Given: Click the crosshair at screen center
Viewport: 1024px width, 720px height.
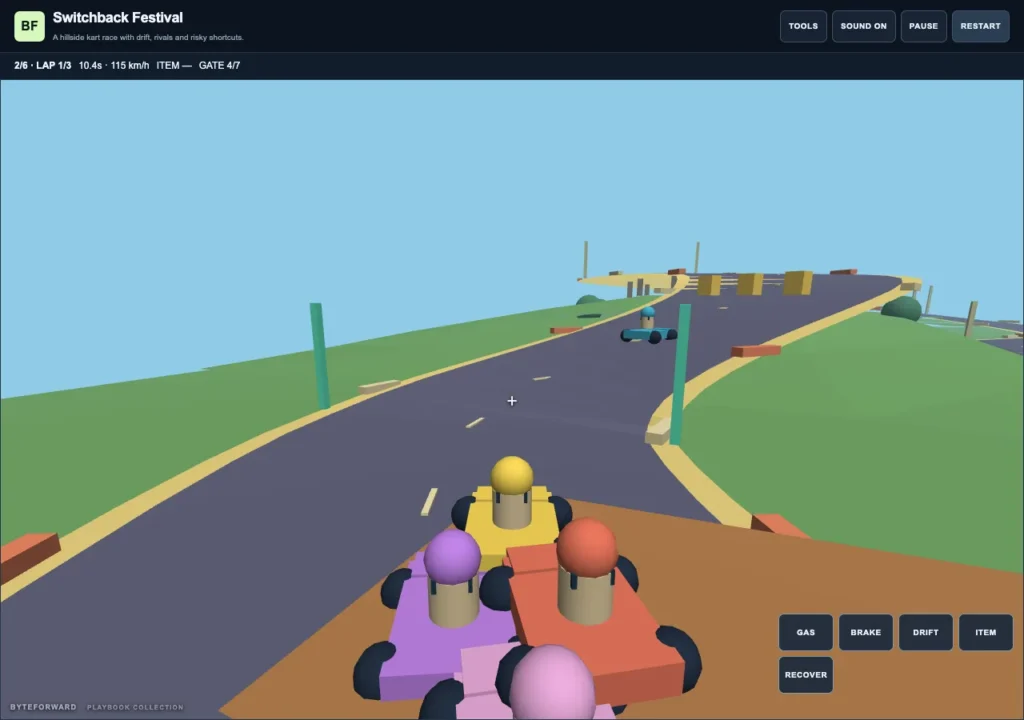Looking at the screenshot, I should click(x=512, y=401).
